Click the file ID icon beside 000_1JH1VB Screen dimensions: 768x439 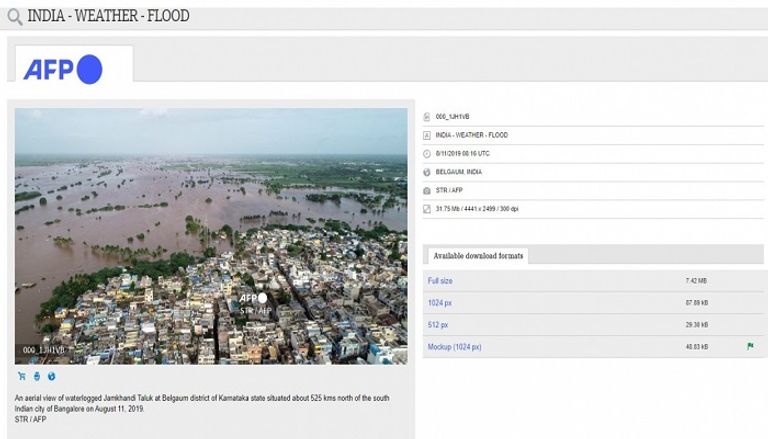coord(427,117)
